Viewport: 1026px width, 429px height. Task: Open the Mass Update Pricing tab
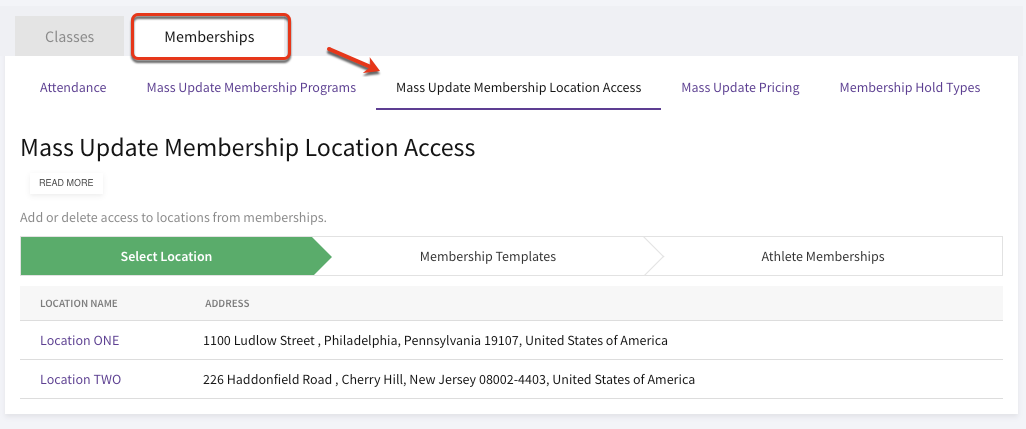pos(740,88)
